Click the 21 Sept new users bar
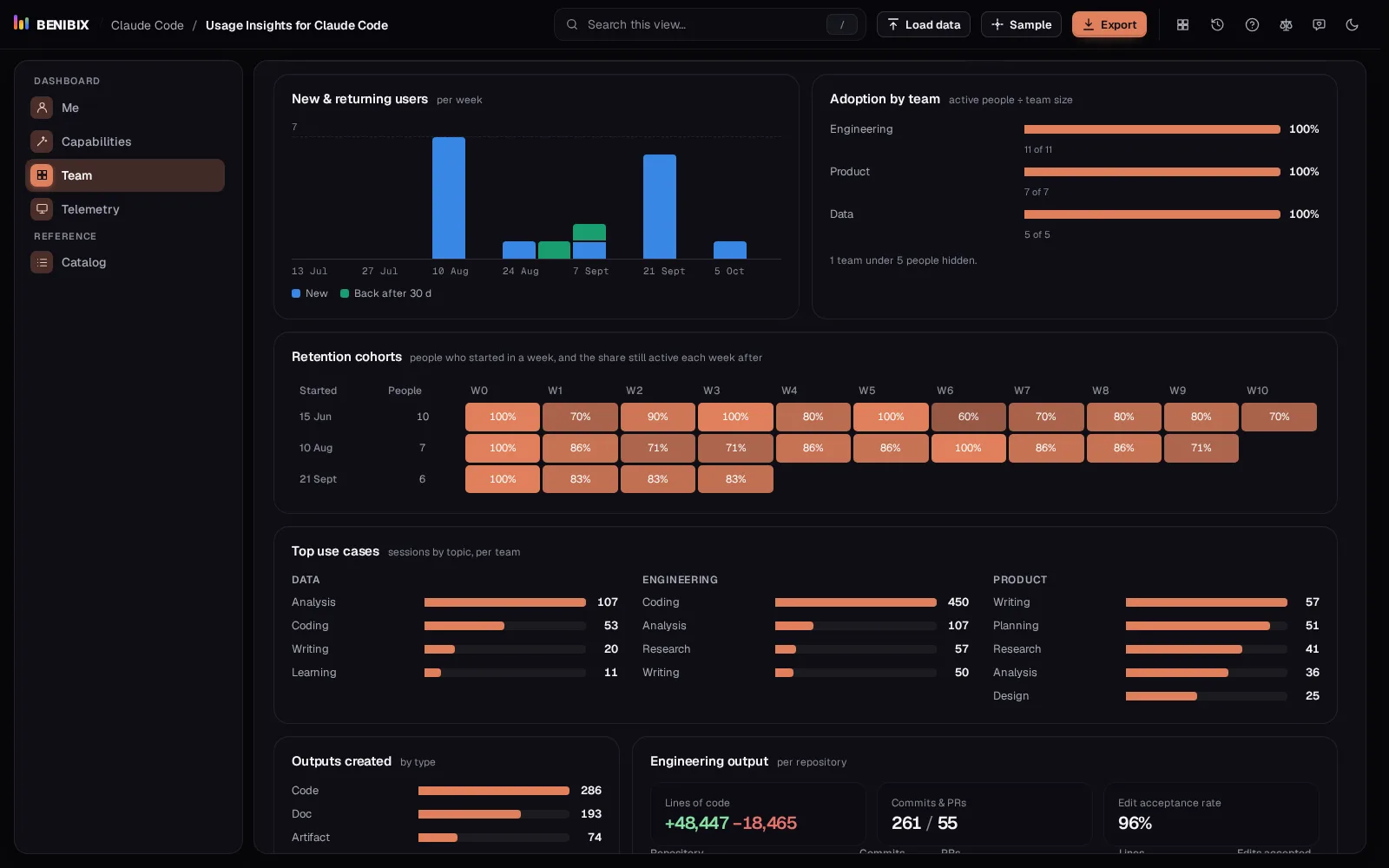 click(660, 207)
